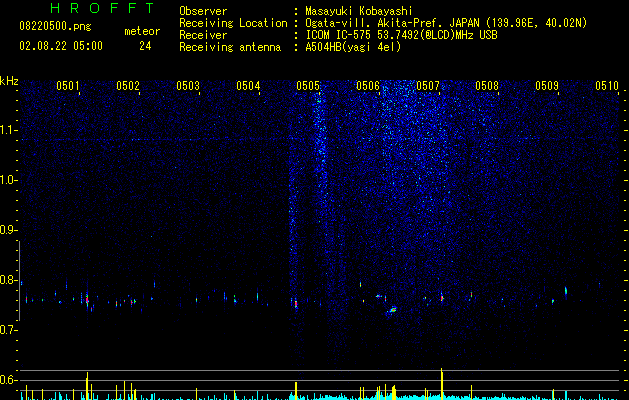Viewport: 629px width, 400px height.
Task: Click the 0508 time marker
Action: pos(487,86)
